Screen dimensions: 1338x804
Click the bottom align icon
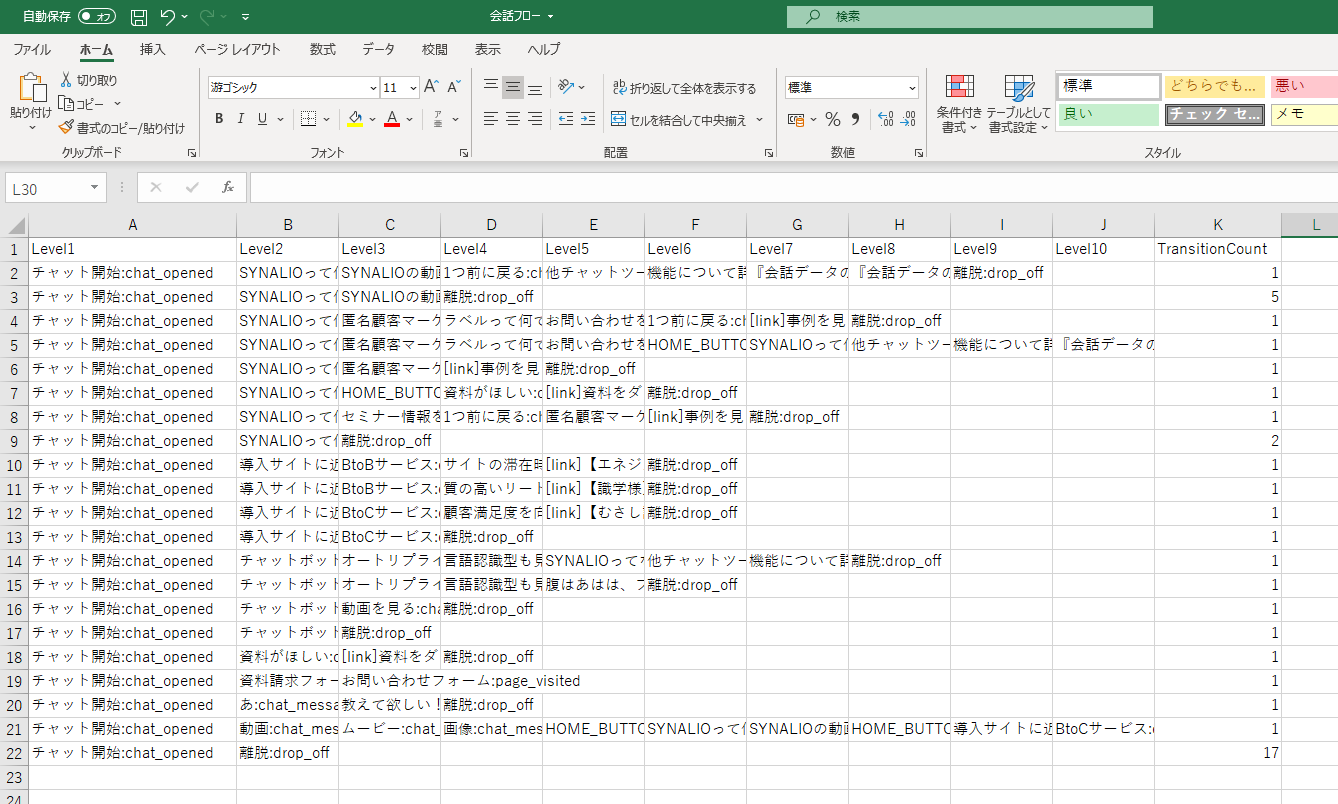[x=535, y=88]
